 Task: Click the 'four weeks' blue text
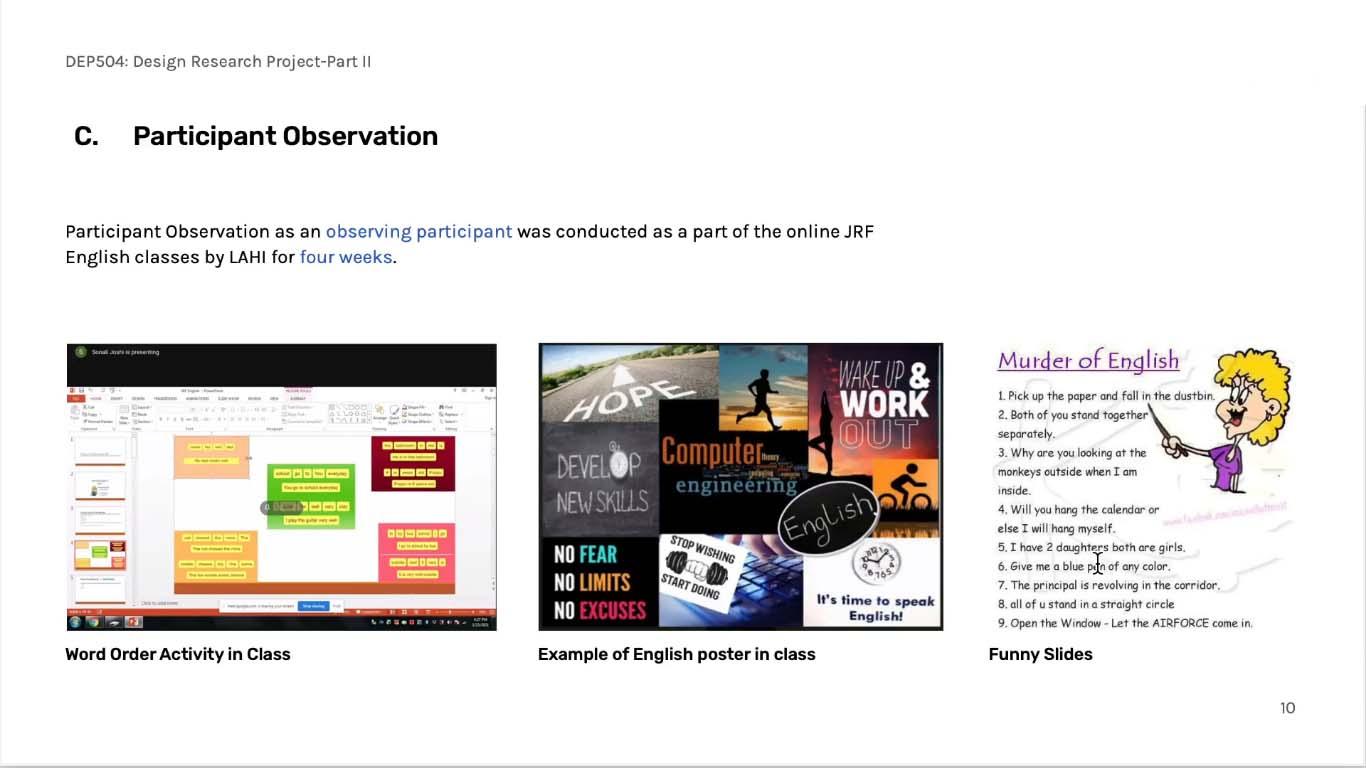tap(345, 257)
